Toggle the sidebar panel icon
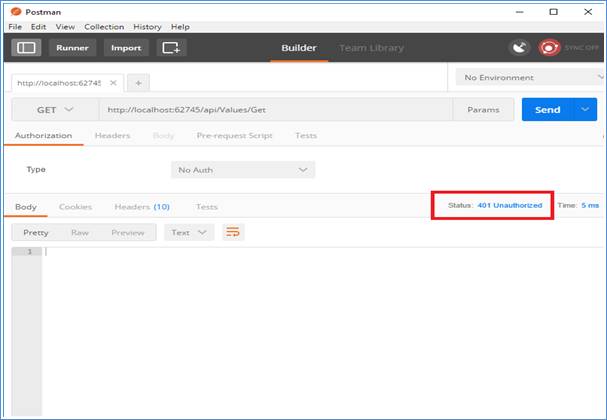 pyautogui.click(x=26, y=48)
